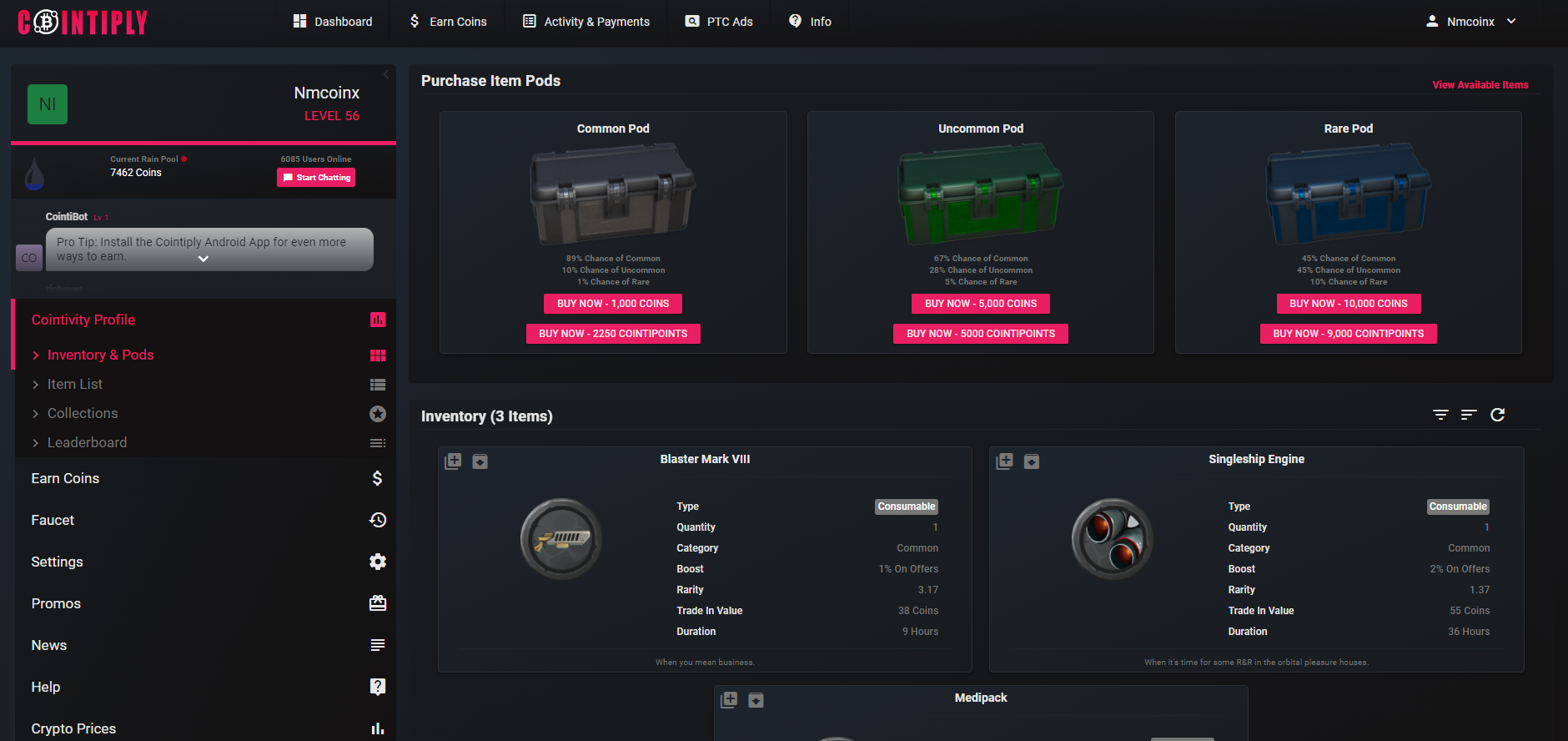The image size is (1568, 741).
Task: Click the Leaderboard lines icon
Action: 378,443
